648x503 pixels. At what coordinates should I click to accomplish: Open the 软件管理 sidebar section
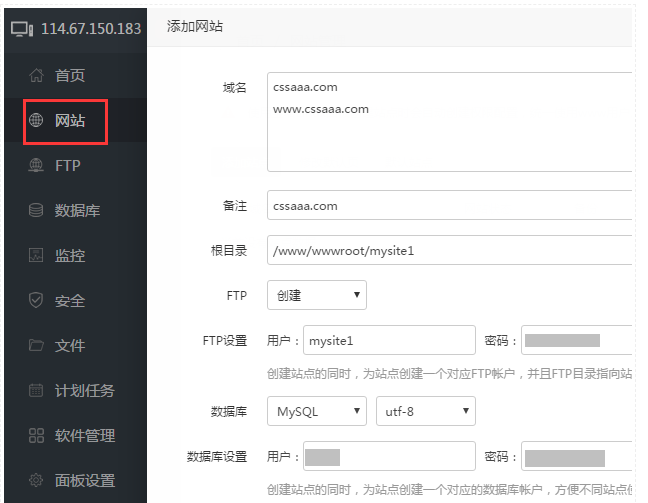coord(76,436)
